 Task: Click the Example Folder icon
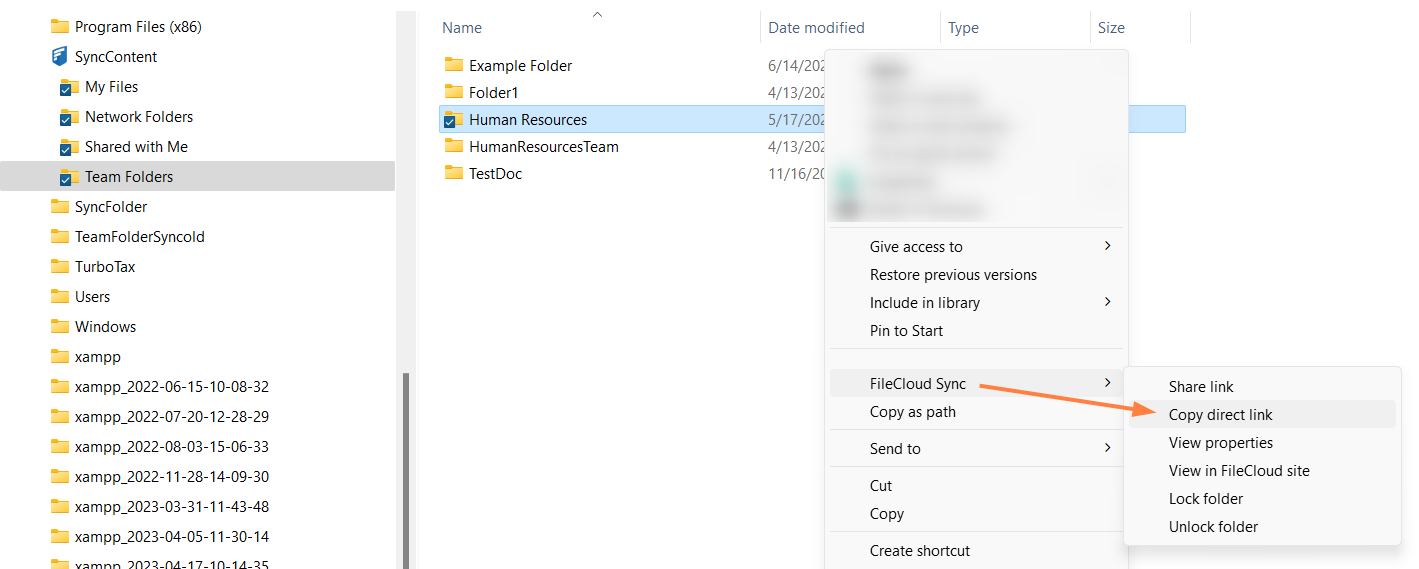455,66
